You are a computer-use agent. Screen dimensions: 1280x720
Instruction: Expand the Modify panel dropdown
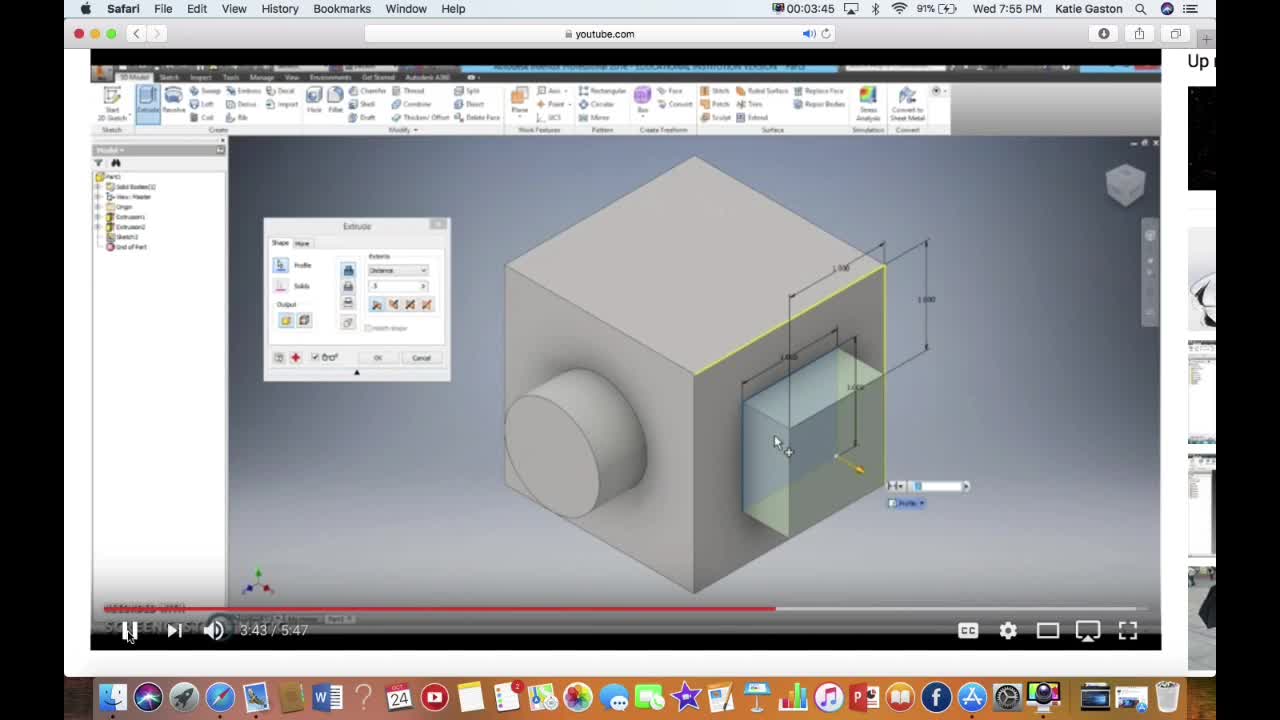click(402, 130)
